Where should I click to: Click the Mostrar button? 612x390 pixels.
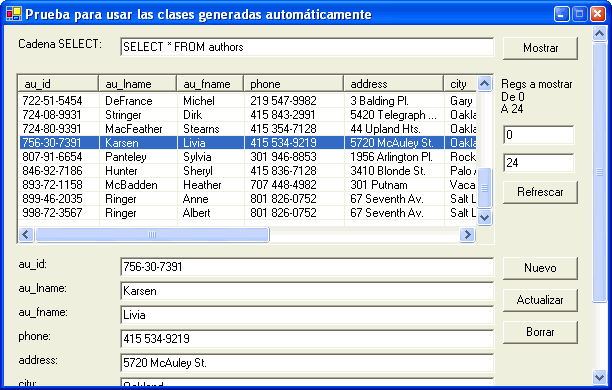coord(540,48)
